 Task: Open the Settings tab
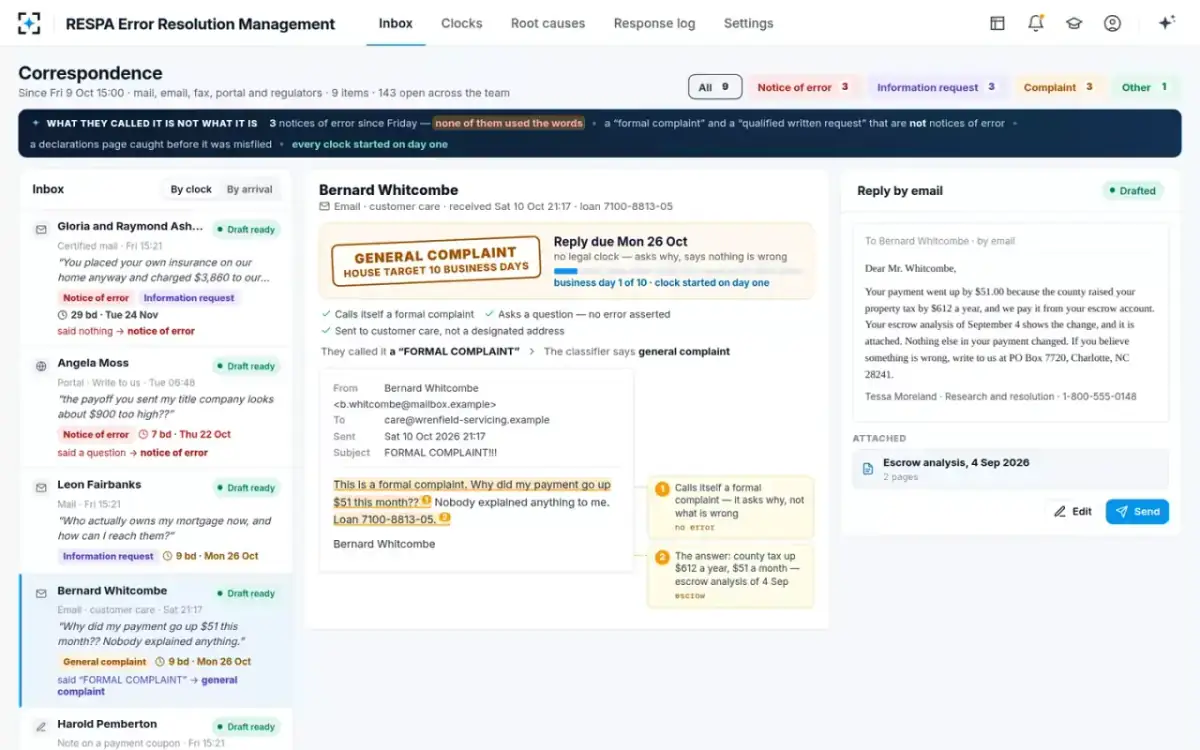coord(748,23)
